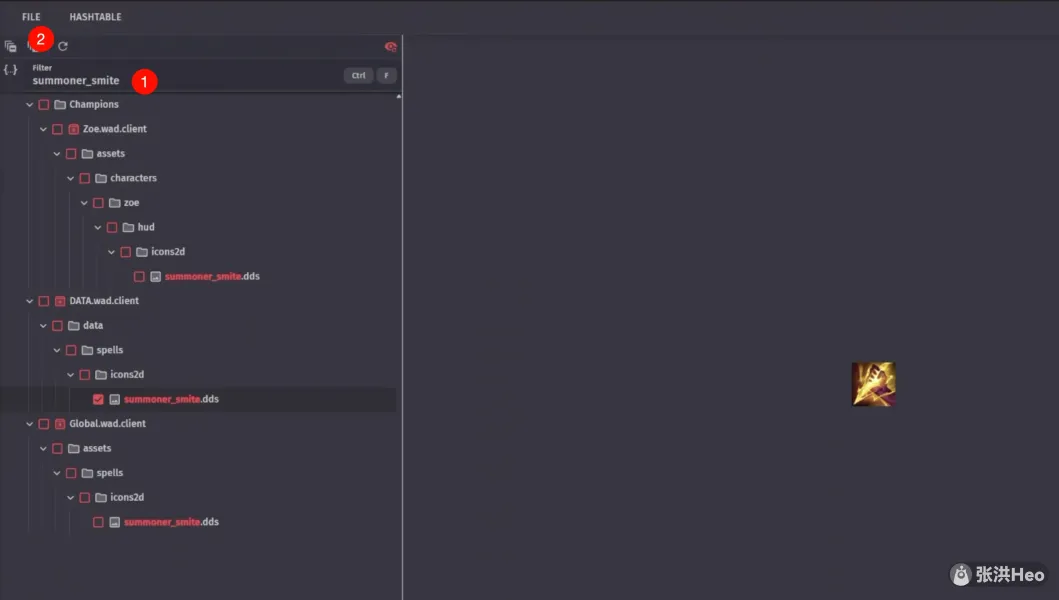
Task: Click the Filter text input field
Action: 180,80
